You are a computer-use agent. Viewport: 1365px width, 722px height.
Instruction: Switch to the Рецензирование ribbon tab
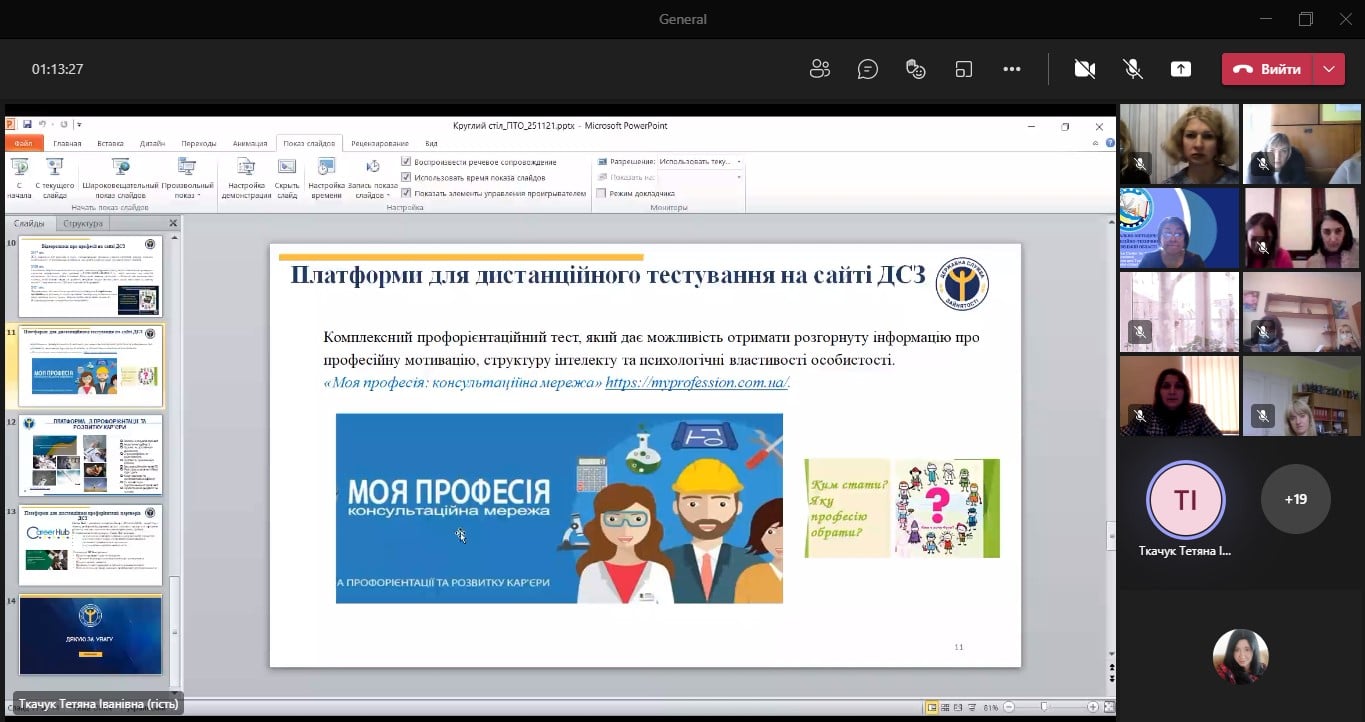(380, 143)
